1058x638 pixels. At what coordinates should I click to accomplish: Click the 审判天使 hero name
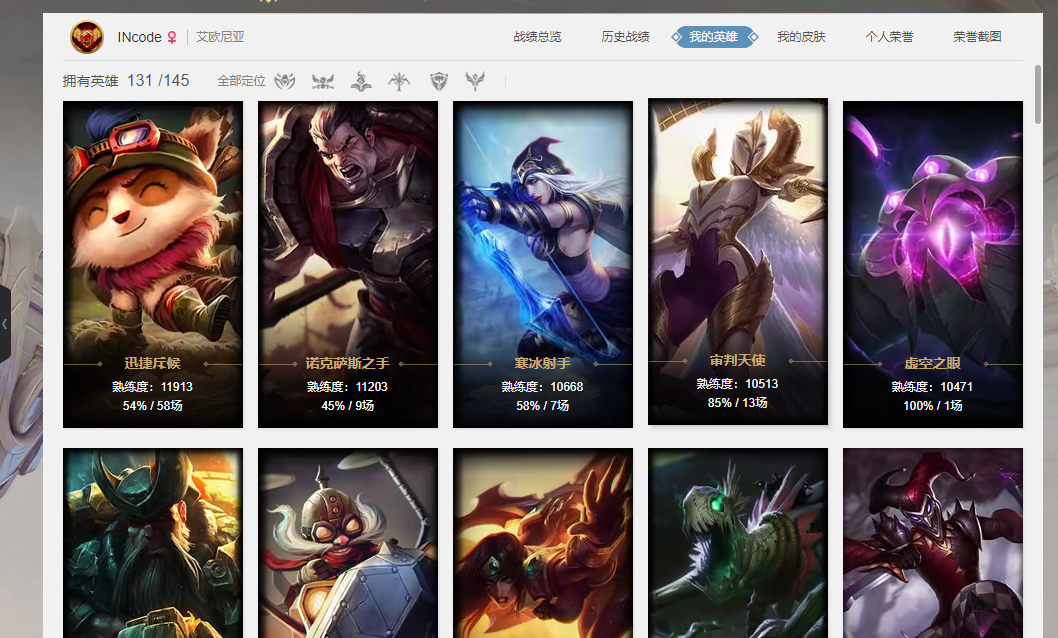tap(737, 361)
